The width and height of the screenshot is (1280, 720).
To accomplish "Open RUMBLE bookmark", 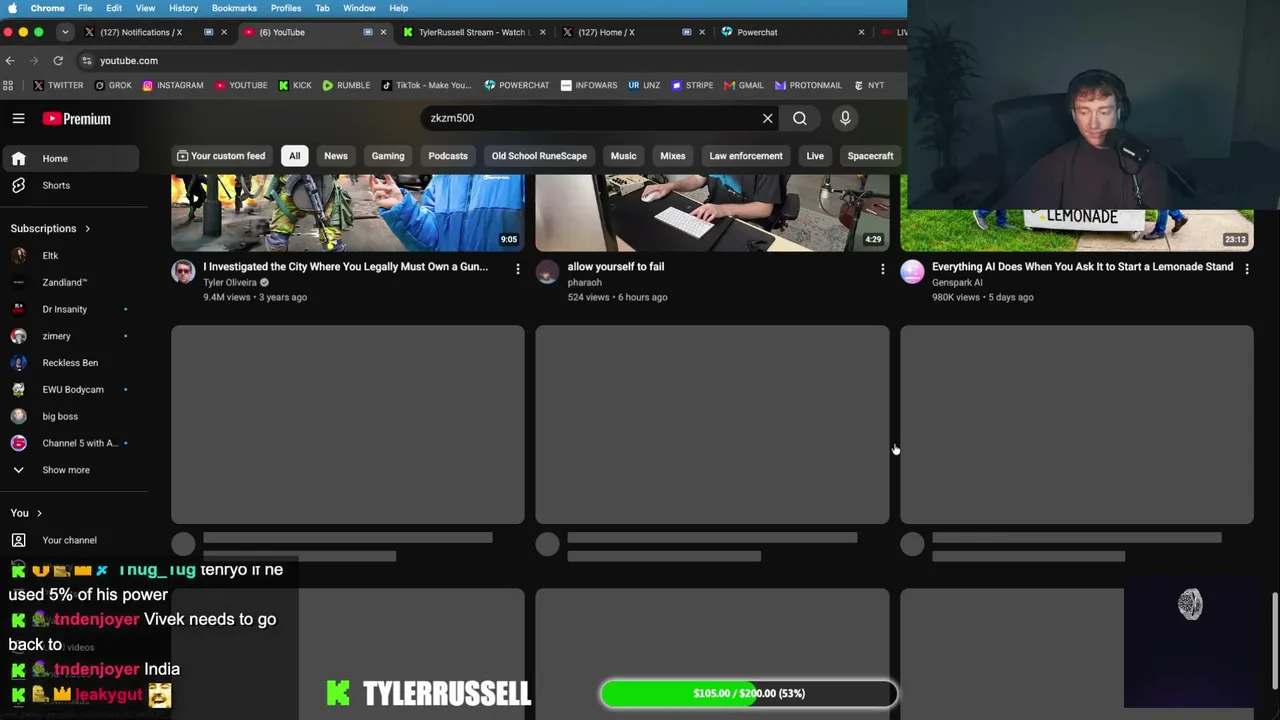I will pyautogui.click(x=346, y=86).
